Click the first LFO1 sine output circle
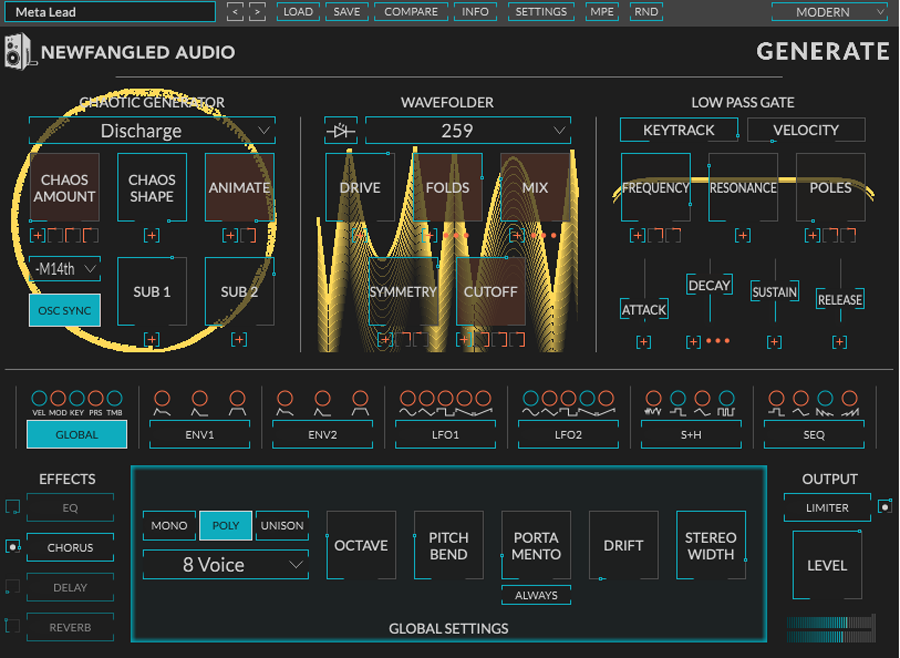This screenshot has width=900, height=658. coord(408,398)
